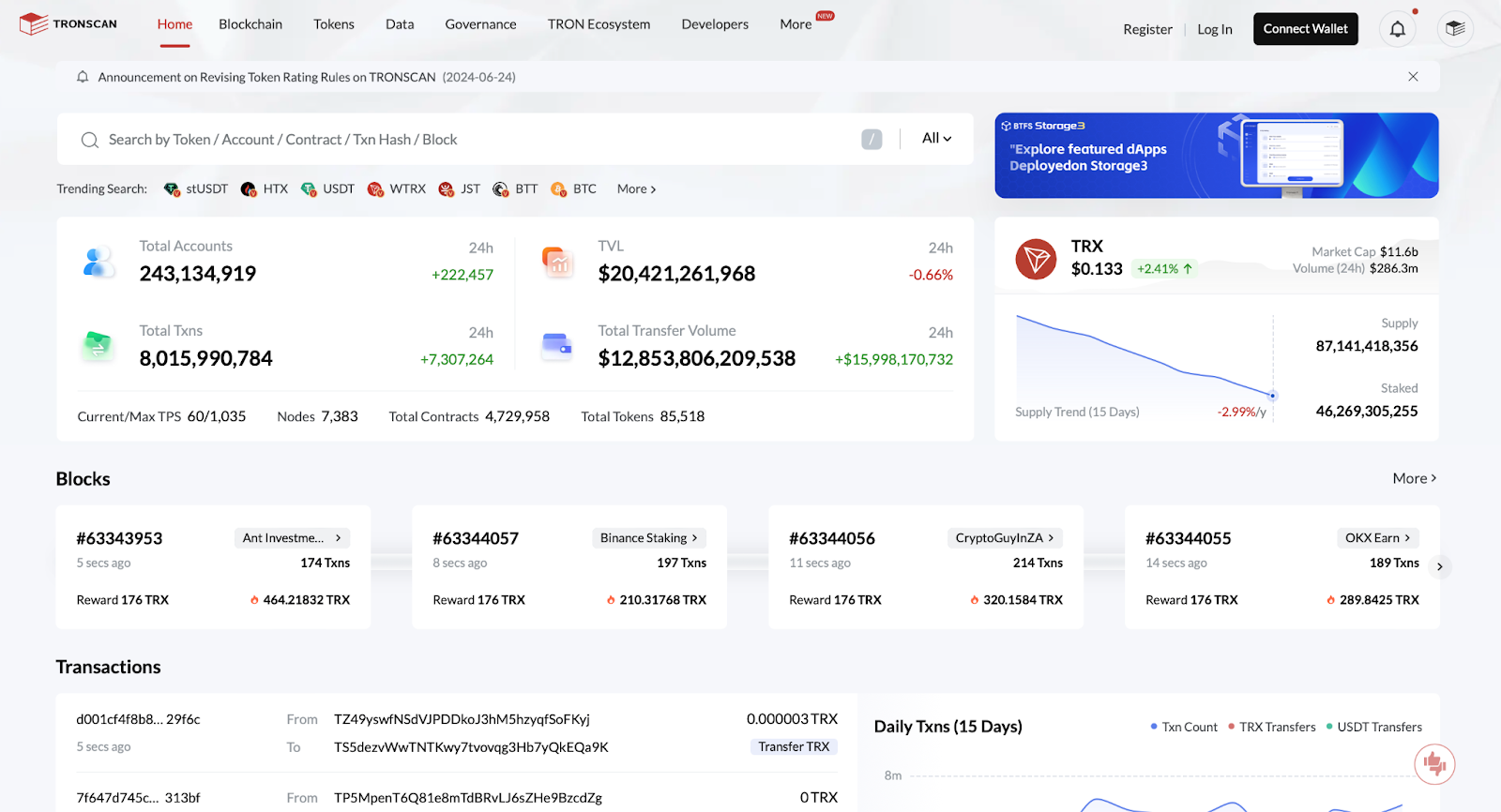Open address TS5dezvWwTNTKwy7tvovqg3Hb7yQkEQa9K

[471, 747]
